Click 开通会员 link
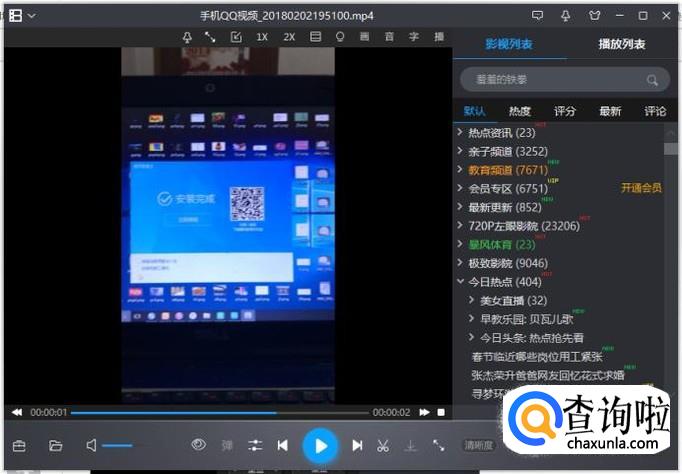The height and width of the screenshot is (474, 682). [642, 188]
